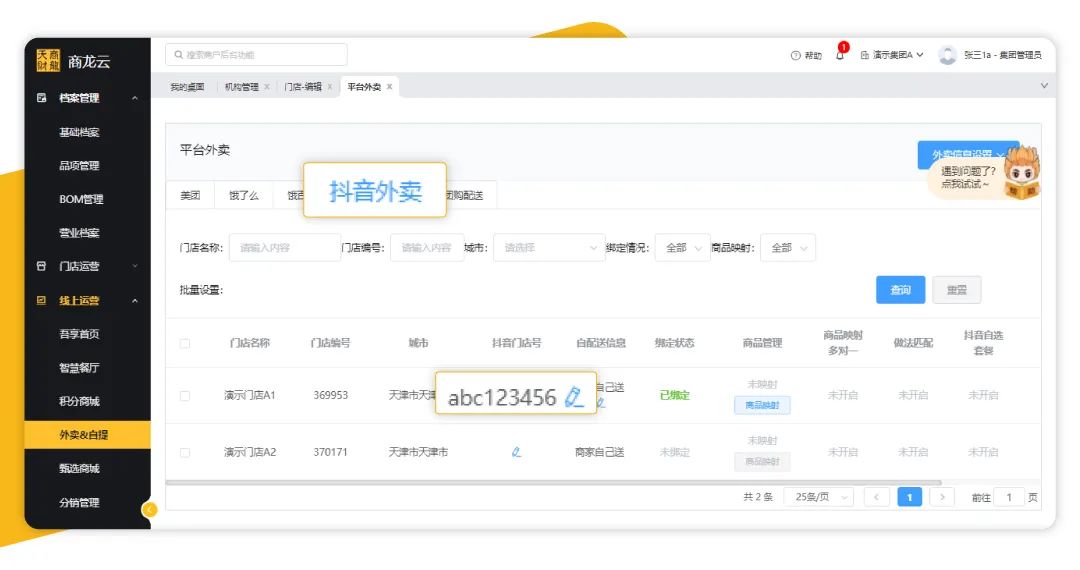Click the 张三1a - 集团管理员 username
Screen dimensions: 1080x570
tap(1003, 55)
